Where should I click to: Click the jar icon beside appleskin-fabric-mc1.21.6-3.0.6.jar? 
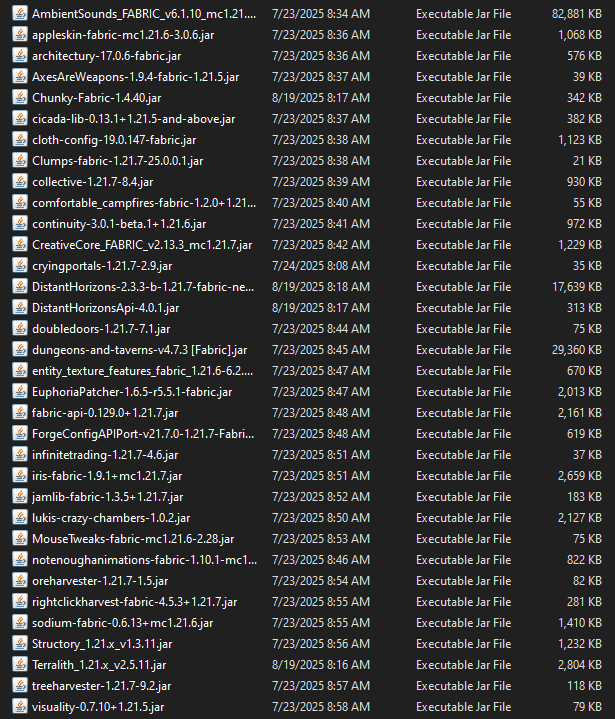20,35
